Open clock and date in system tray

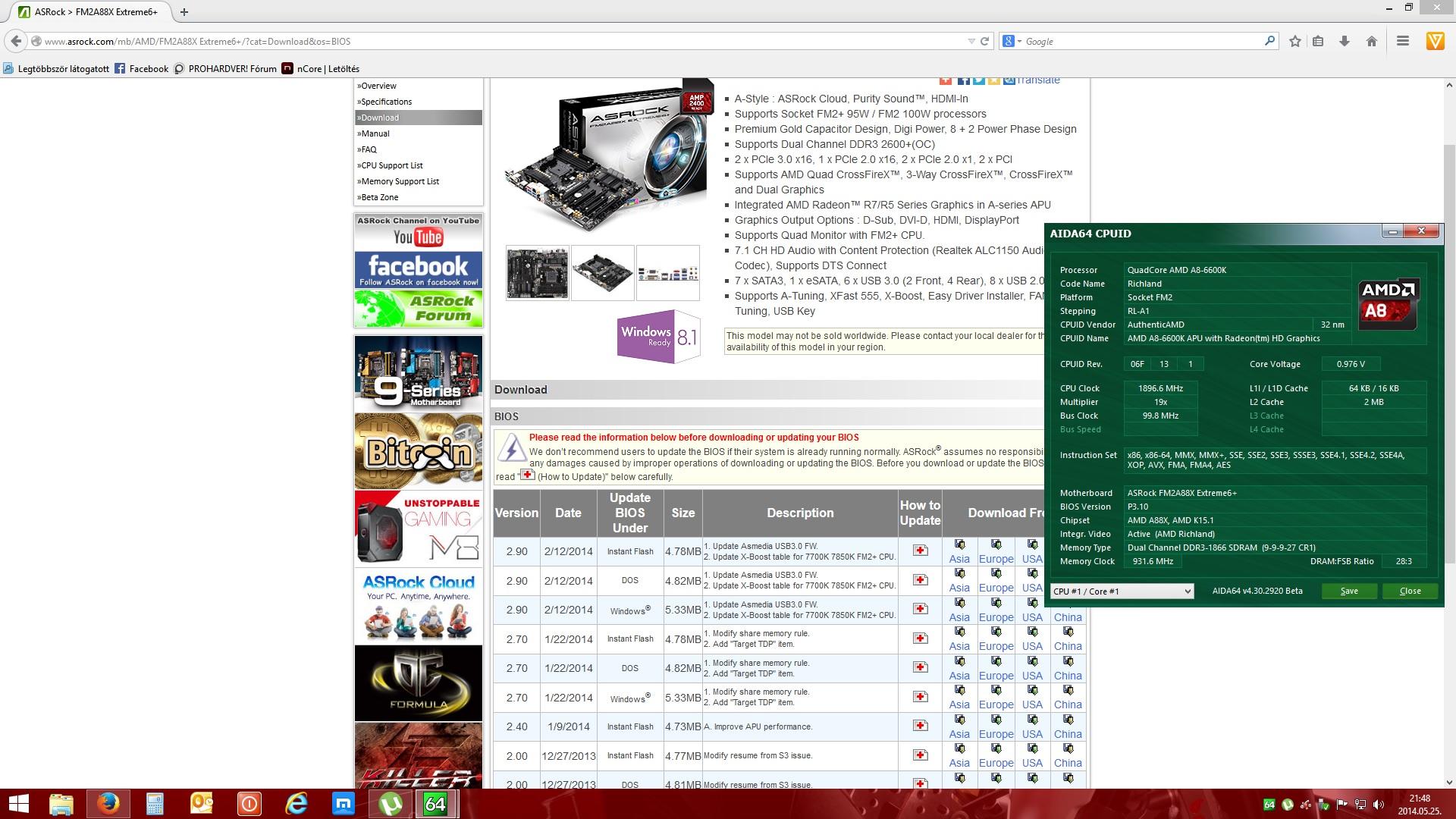[x=1419, y=804]
